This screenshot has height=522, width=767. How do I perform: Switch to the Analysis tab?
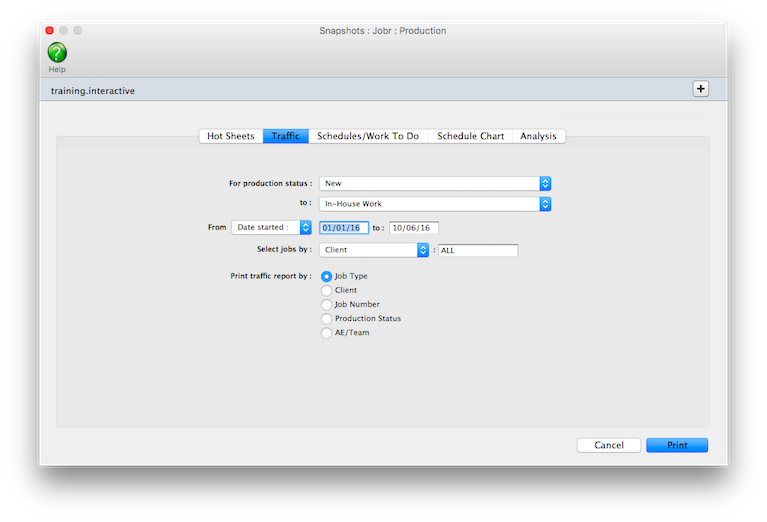click(538, 136)
